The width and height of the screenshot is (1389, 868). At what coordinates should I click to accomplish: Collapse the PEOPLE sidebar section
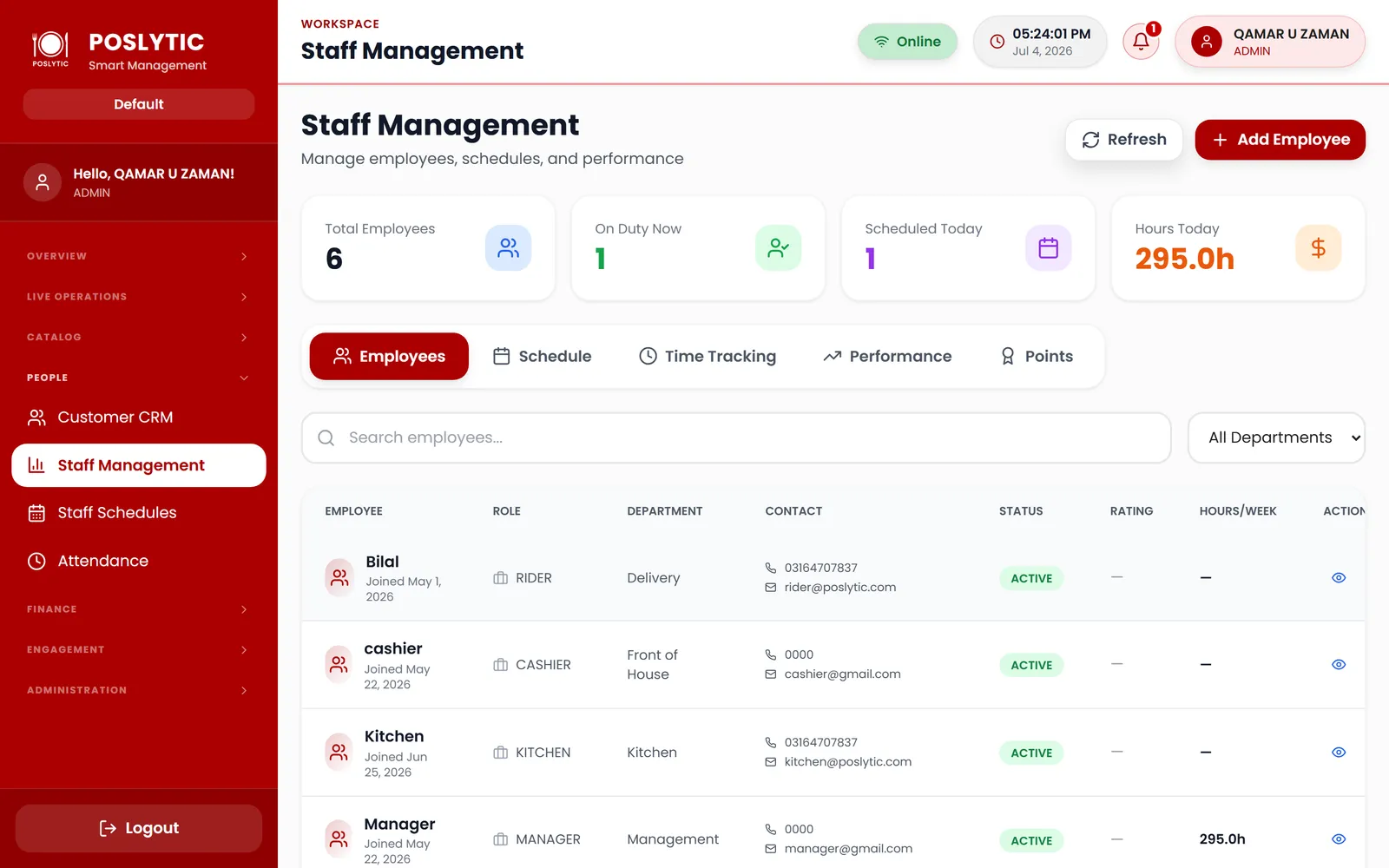(139, 378)
